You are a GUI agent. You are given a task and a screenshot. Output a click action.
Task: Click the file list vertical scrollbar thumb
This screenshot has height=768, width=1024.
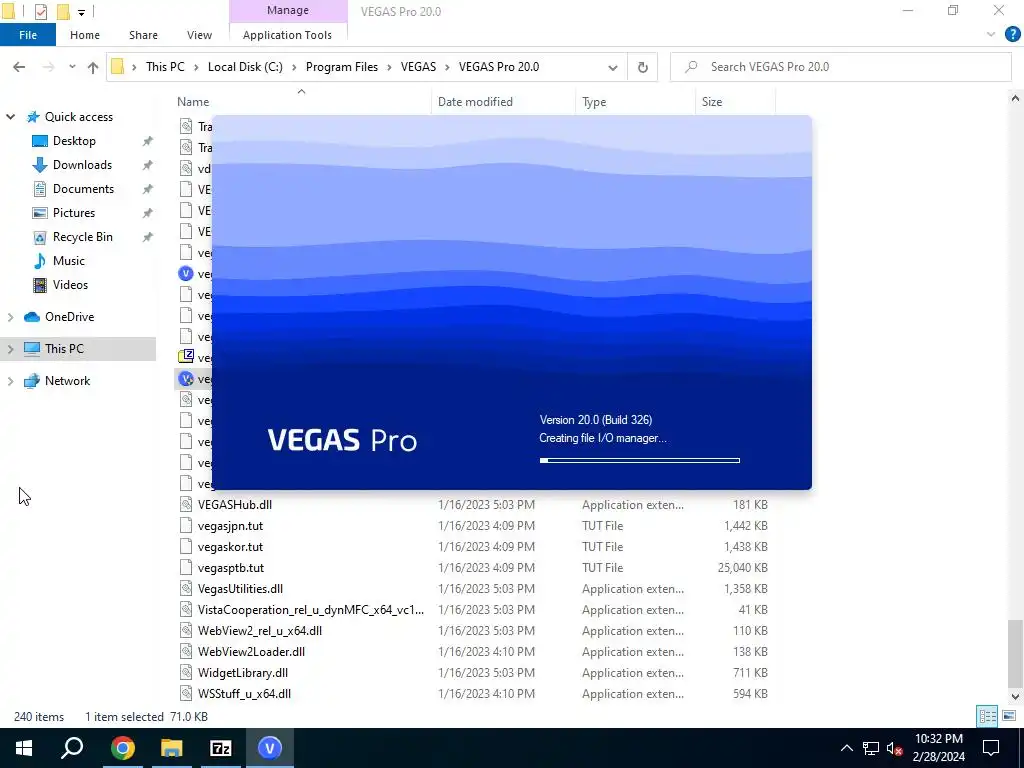point(1015,653)
